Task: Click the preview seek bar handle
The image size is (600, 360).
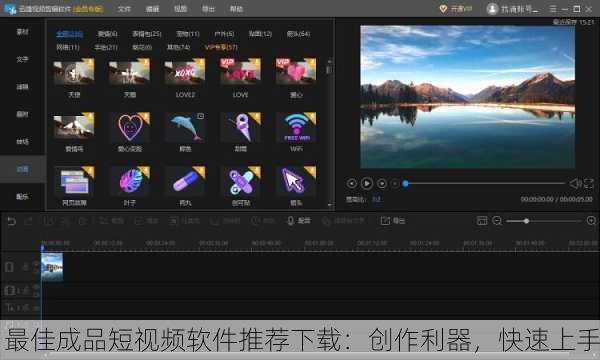Action: coord(405,184)
